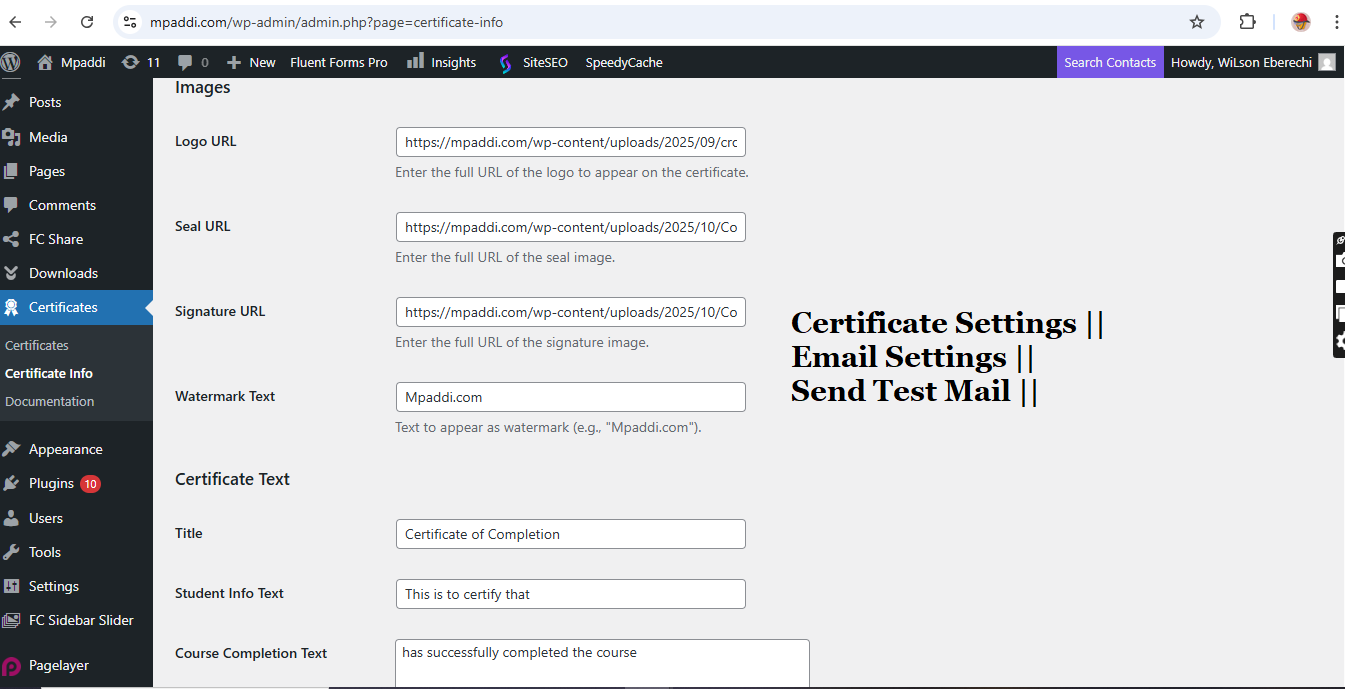Screen dimensions: 1345x689
Task: Click the Pagelayer icon in sidebar
Action: 11,666
